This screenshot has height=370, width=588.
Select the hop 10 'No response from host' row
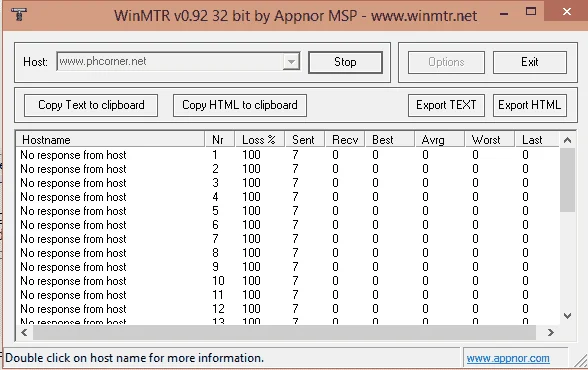(288, 281)
